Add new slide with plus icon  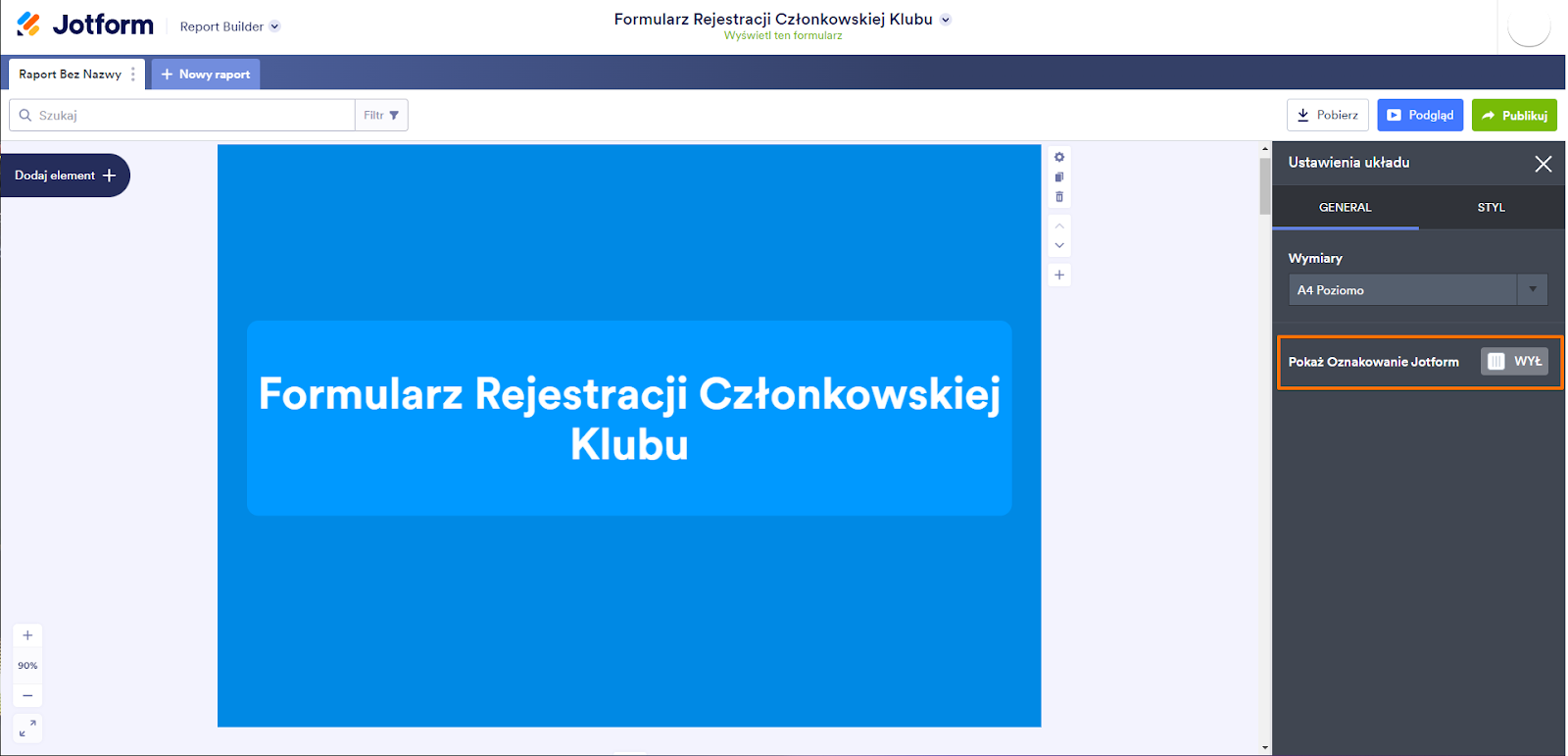click(1059, 275)
